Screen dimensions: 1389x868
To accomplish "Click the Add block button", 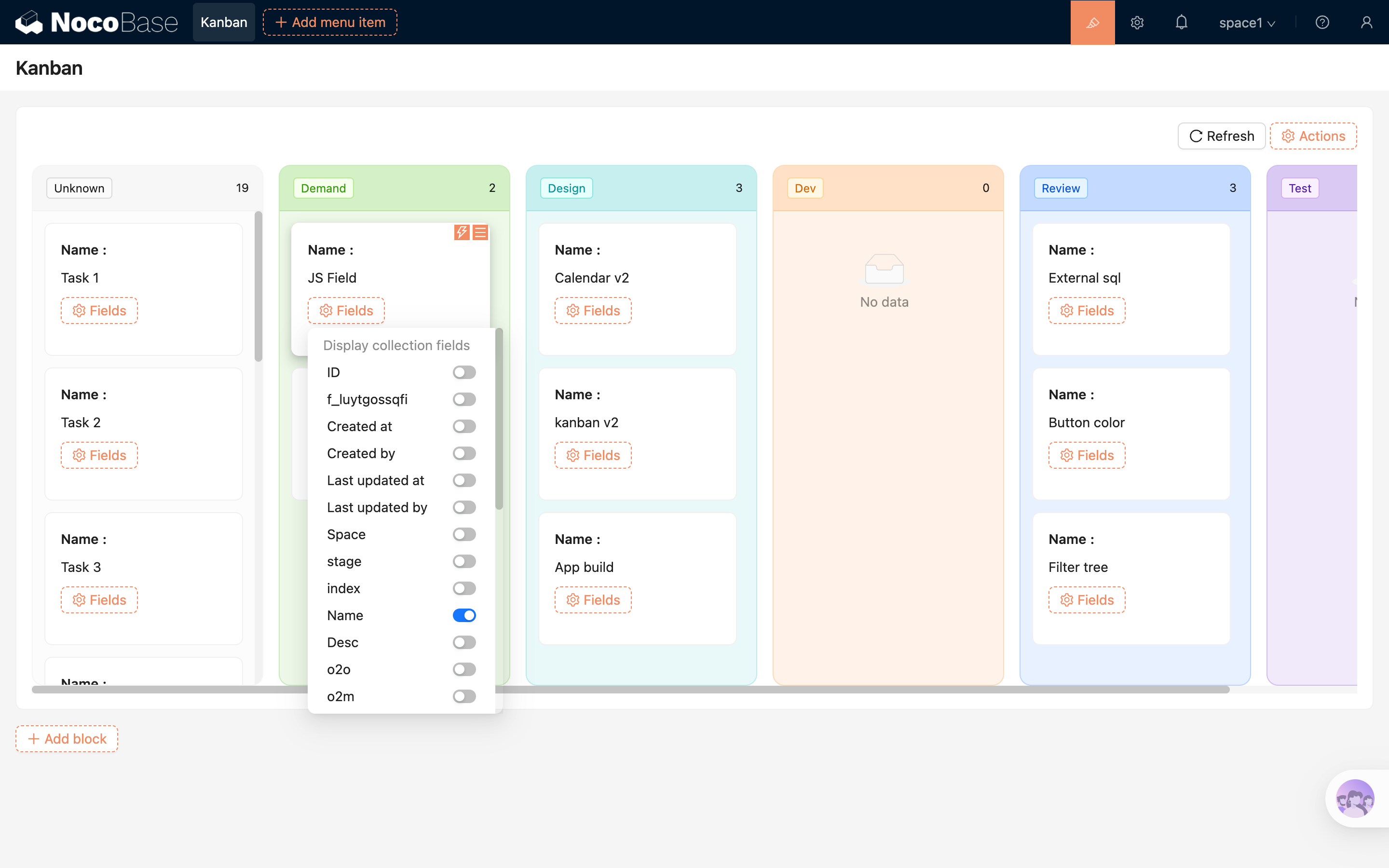I will (x=67, y=739).
